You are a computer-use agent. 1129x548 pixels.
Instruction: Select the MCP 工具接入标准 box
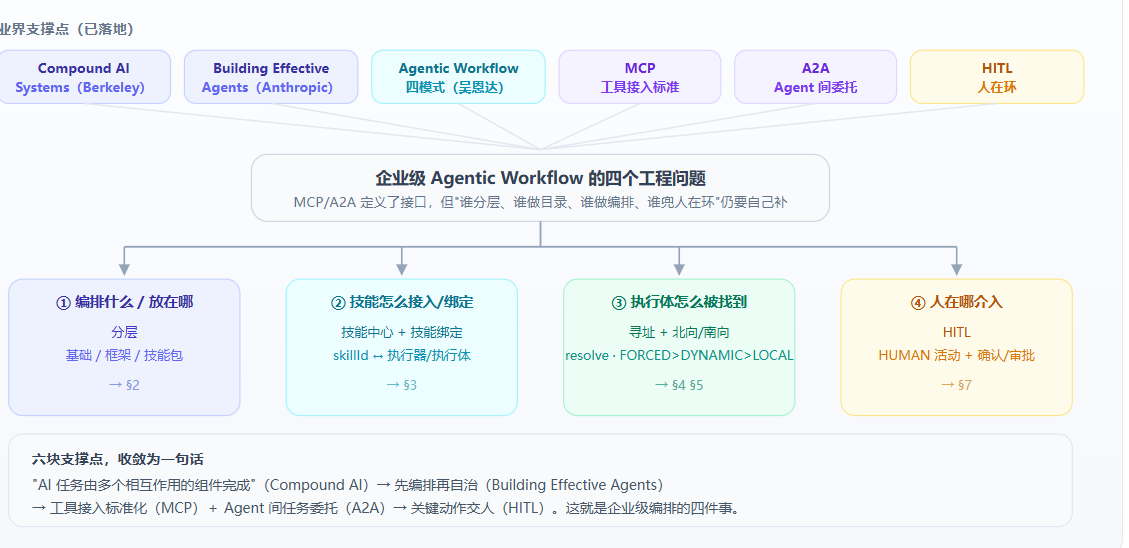click(640, 77)
